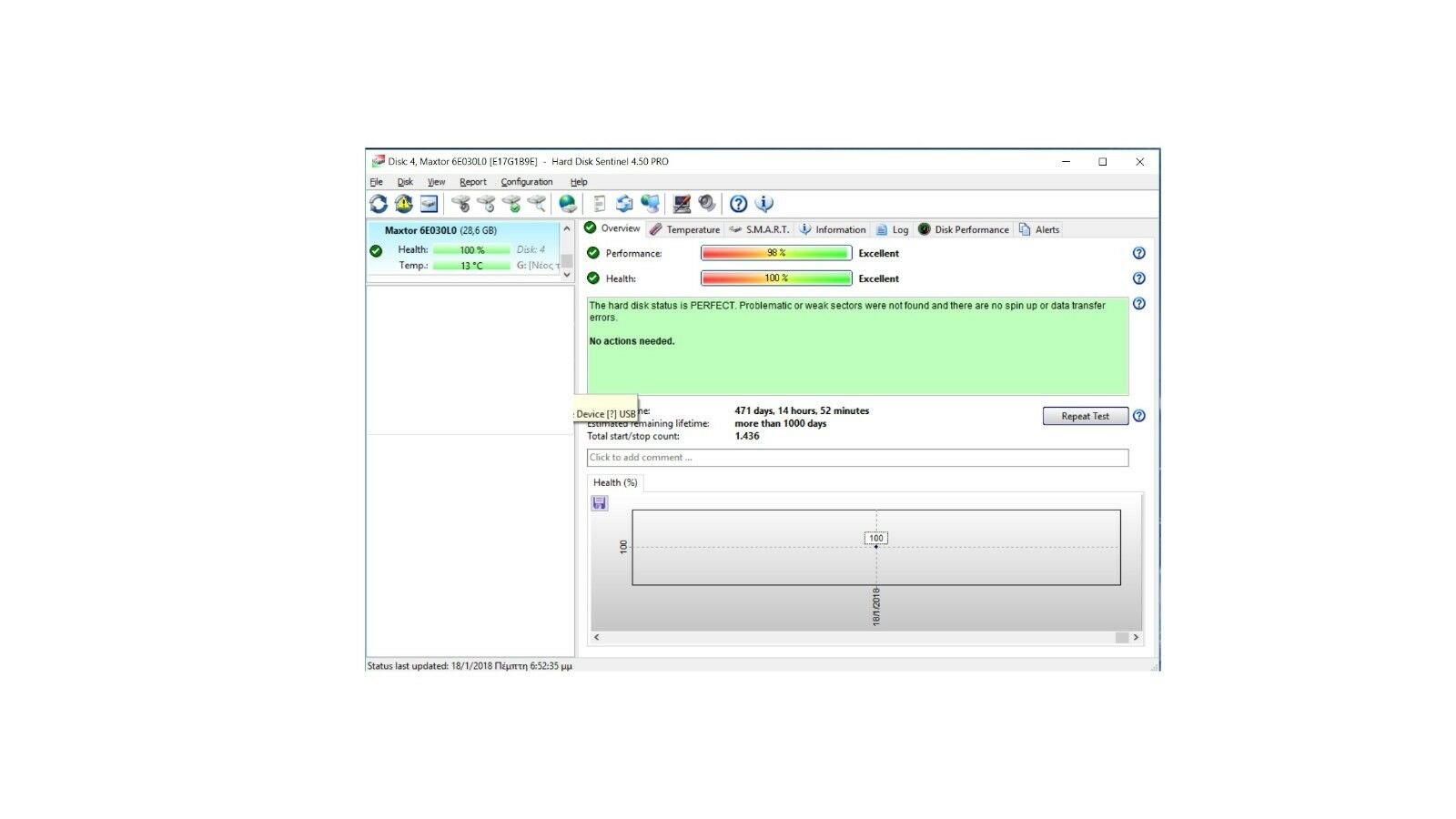Switch to the S.M.A.R.T. tab
This screenshot has width=1456, height=819.
coord(759,229)
